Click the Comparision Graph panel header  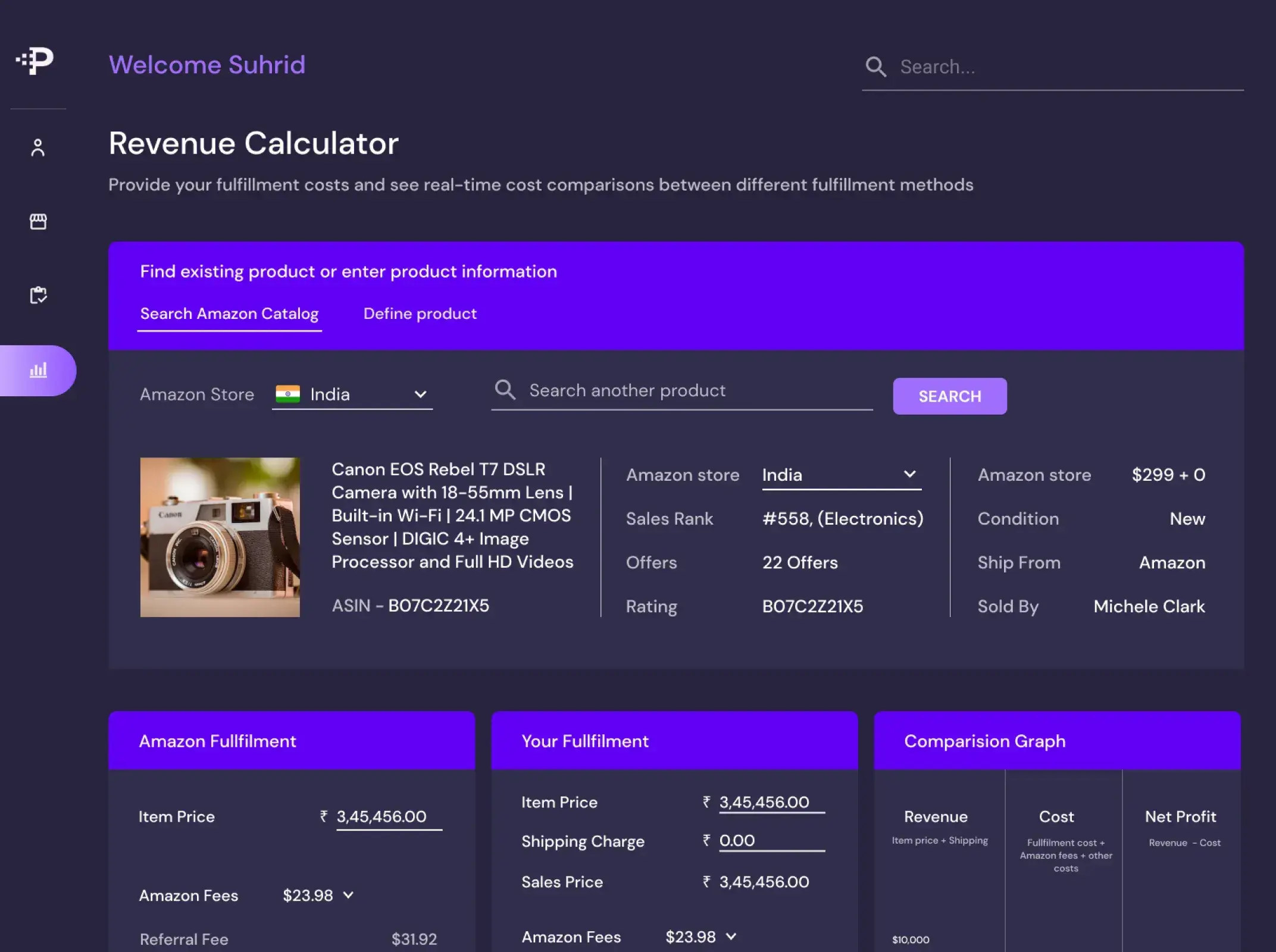pos(1057,741)
